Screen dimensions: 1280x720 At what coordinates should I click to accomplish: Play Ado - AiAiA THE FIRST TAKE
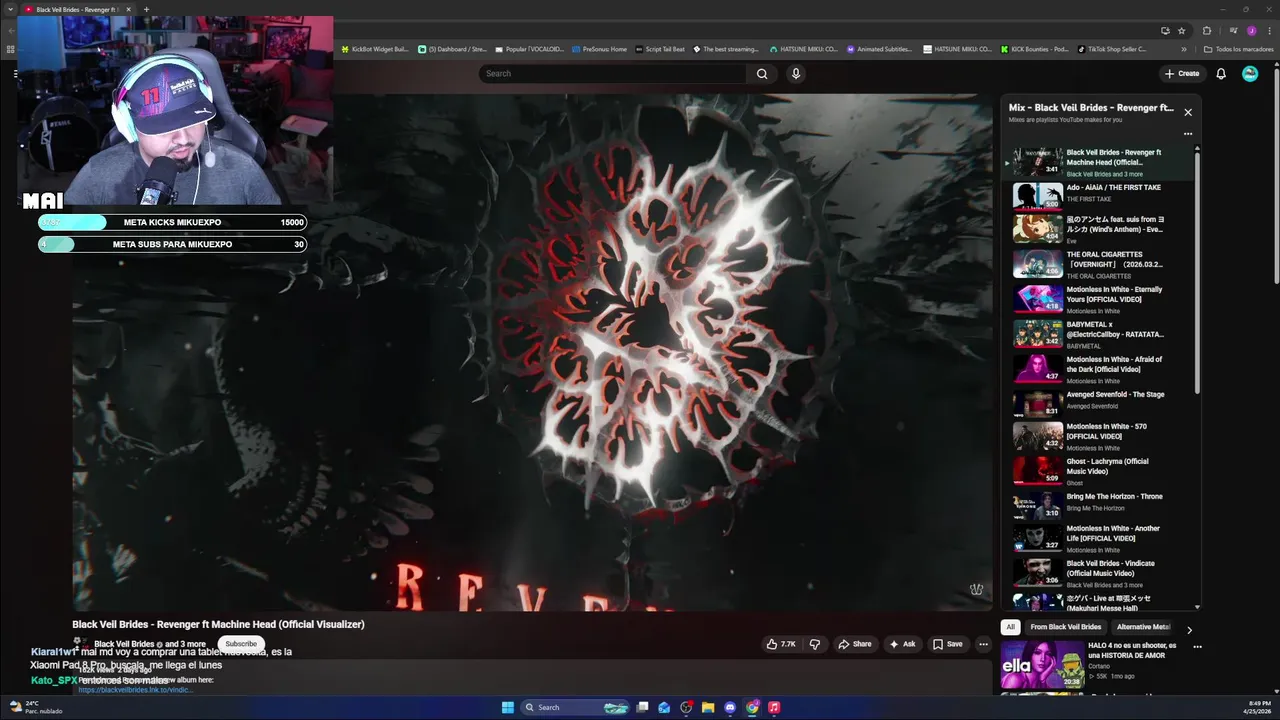point(1100,195)
